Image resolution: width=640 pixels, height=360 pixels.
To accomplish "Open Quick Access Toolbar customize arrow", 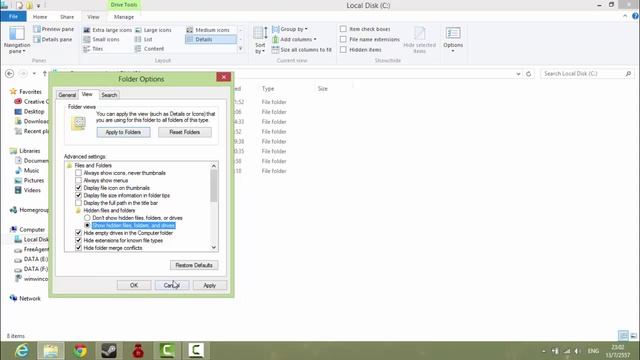I will (38, 6).
